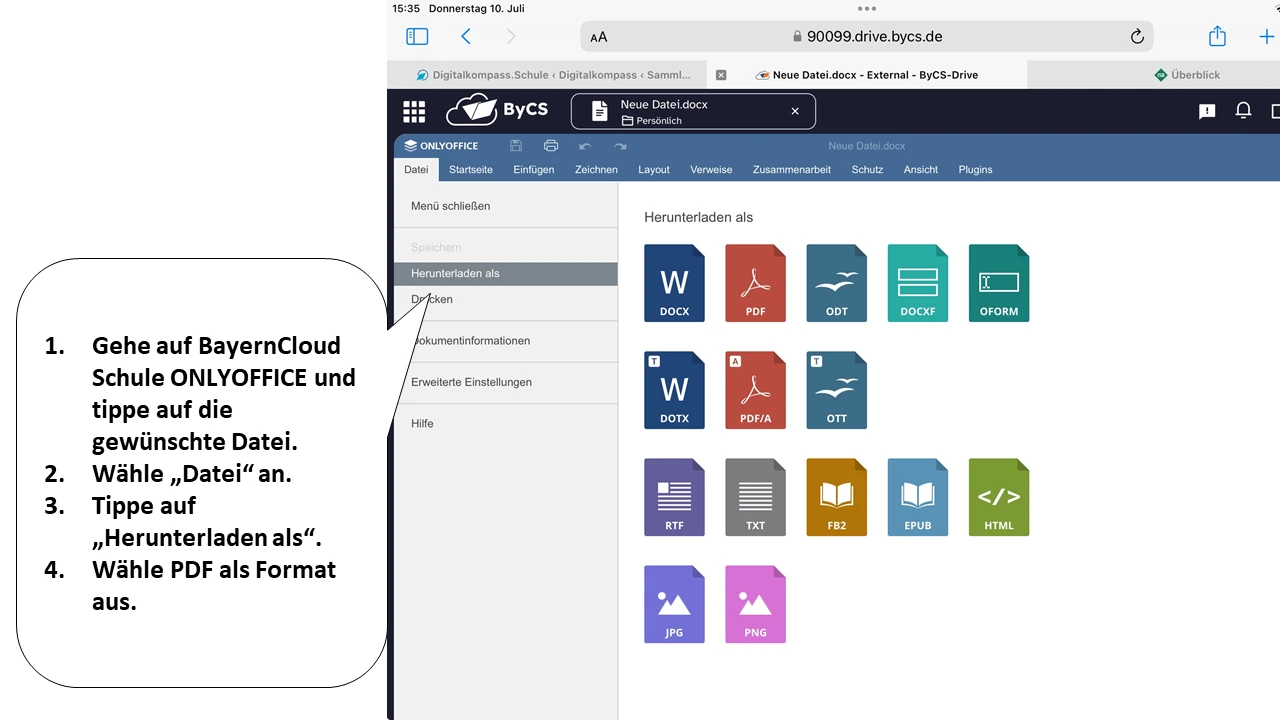
Task: Select Erweiterte Einstellungen in side menu
Action: [471, 382]
